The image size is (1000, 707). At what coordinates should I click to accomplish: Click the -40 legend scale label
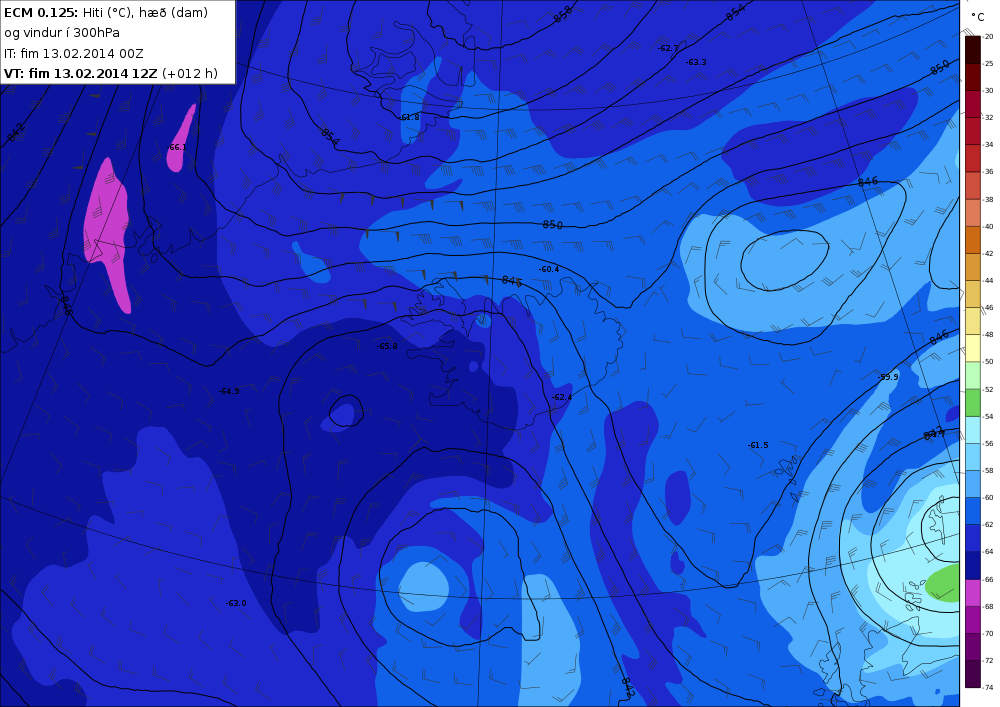point(988,226)
